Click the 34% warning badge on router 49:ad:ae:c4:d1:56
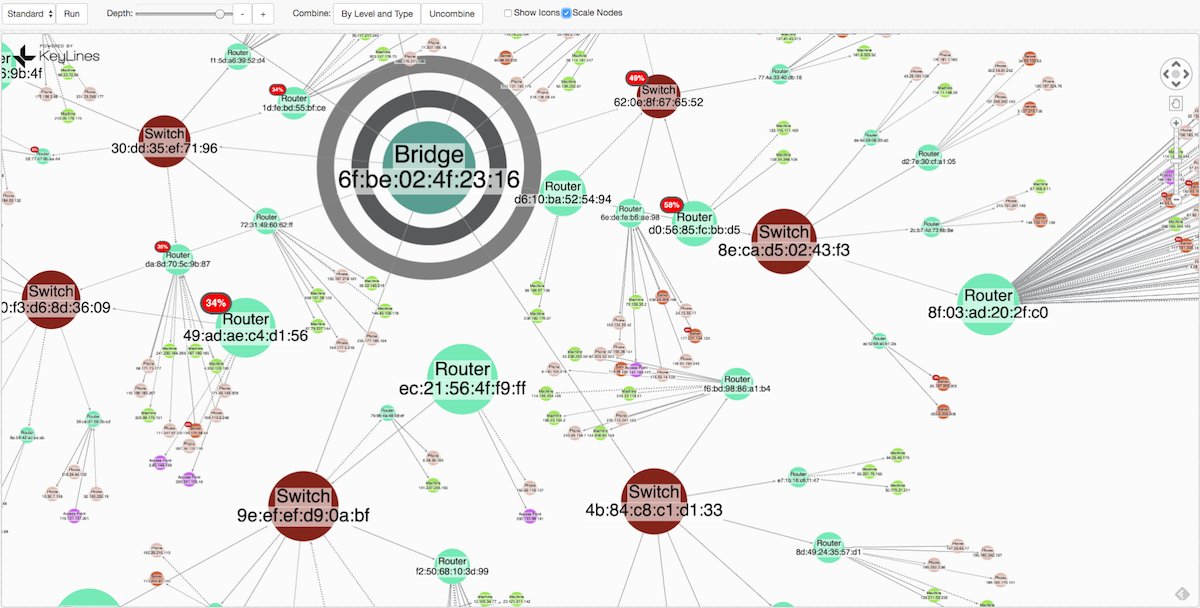The image size is (1200, 608). coord(215,302)
